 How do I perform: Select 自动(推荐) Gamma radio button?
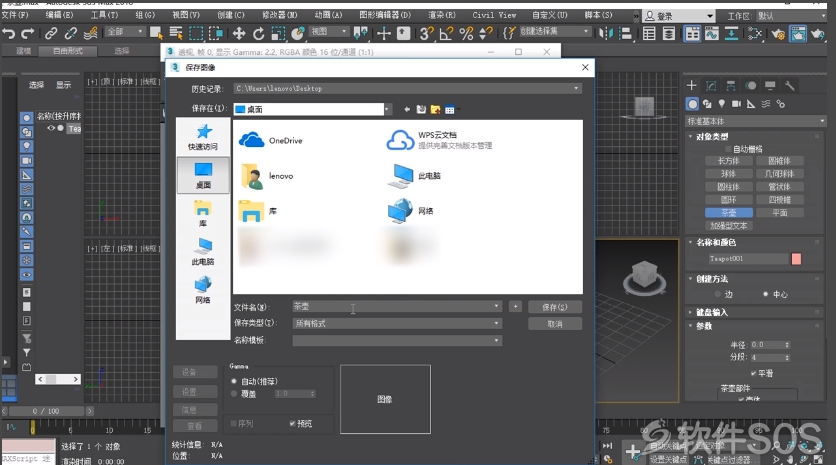point(234,381)
